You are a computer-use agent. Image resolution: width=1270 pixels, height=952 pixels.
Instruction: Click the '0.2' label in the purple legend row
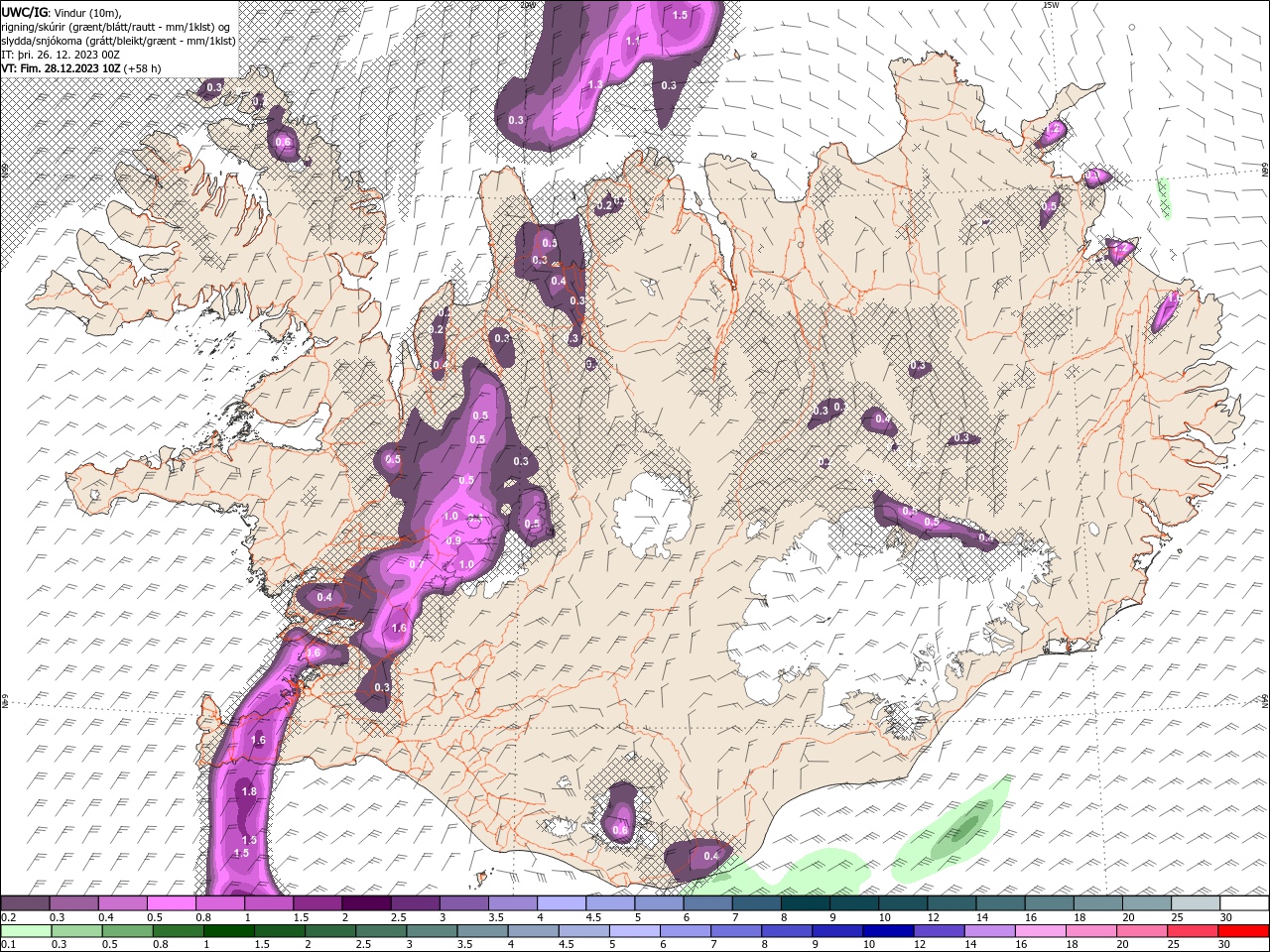click(x=8, y=917)
